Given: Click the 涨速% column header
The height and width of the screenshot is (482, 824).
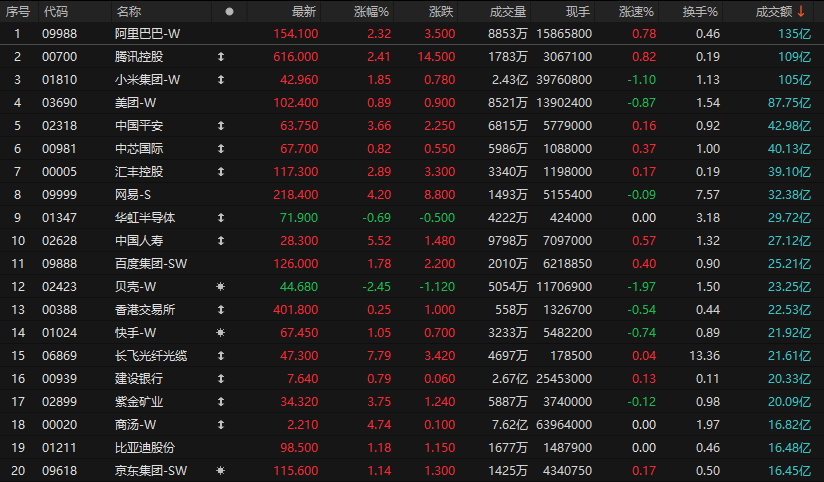Looking at the screenshot, I should pos(636,11).
